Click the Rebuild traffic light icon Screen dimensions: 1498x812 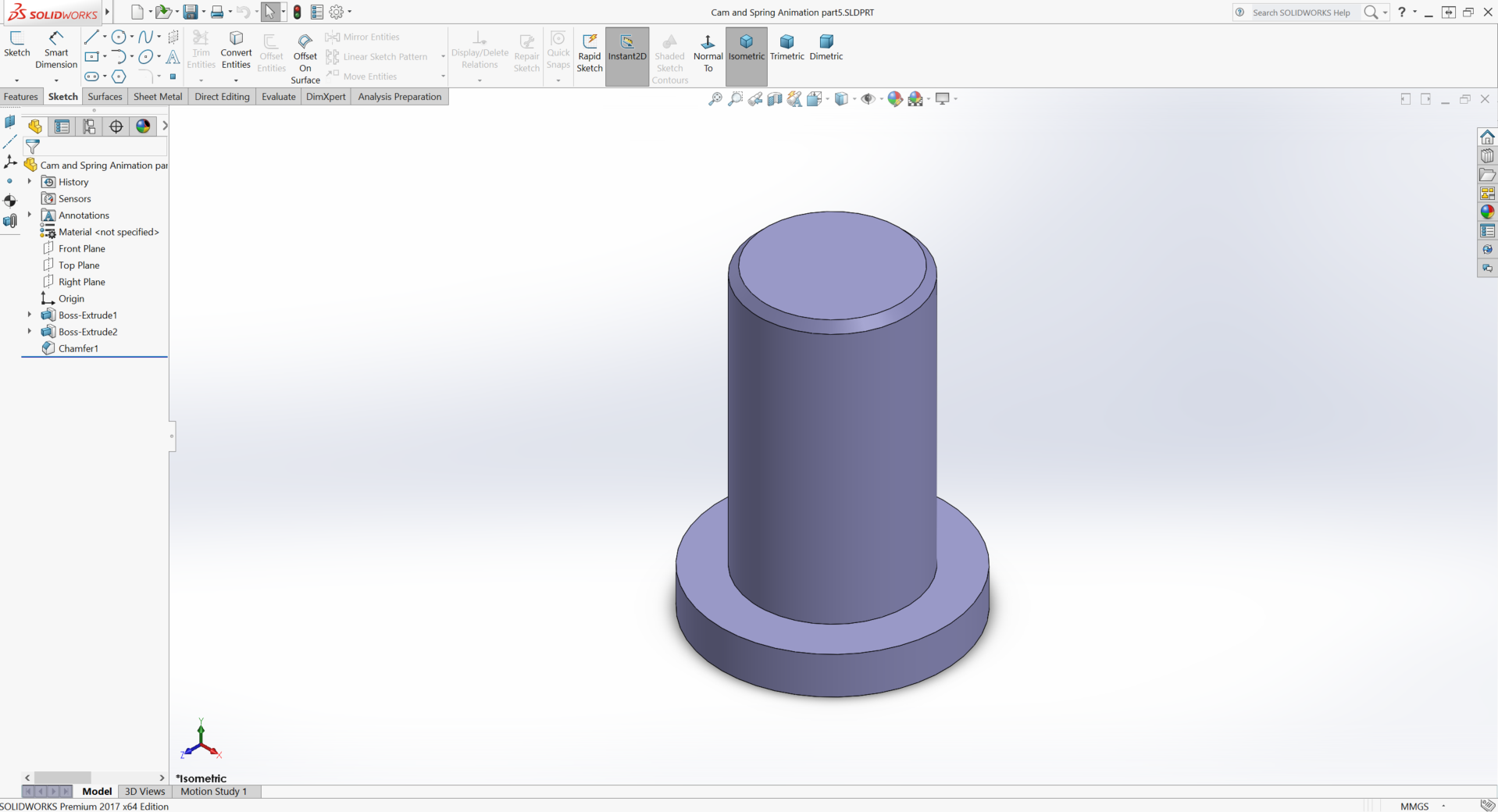click(298, 12)
